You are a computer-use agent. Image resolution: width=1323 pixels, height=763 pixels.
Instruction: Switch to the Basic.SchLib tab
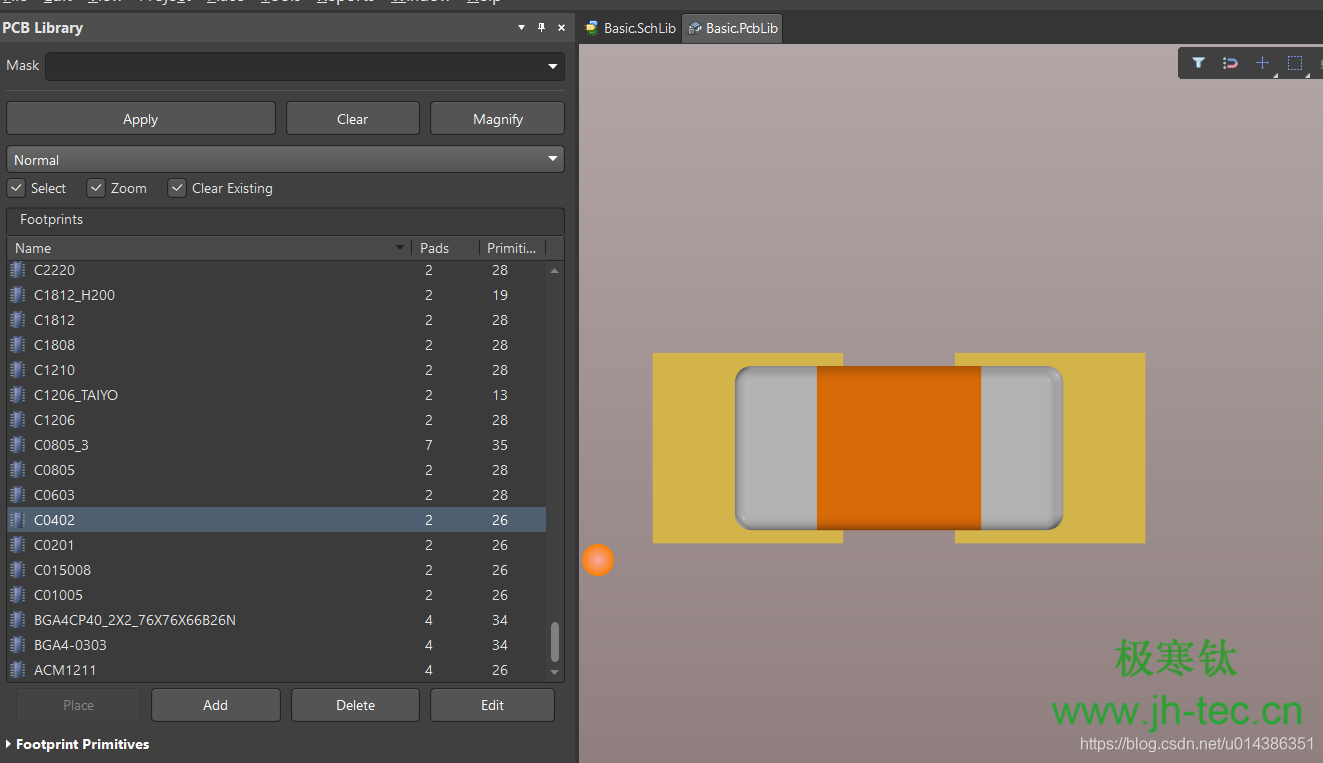(x=631, y=28)
